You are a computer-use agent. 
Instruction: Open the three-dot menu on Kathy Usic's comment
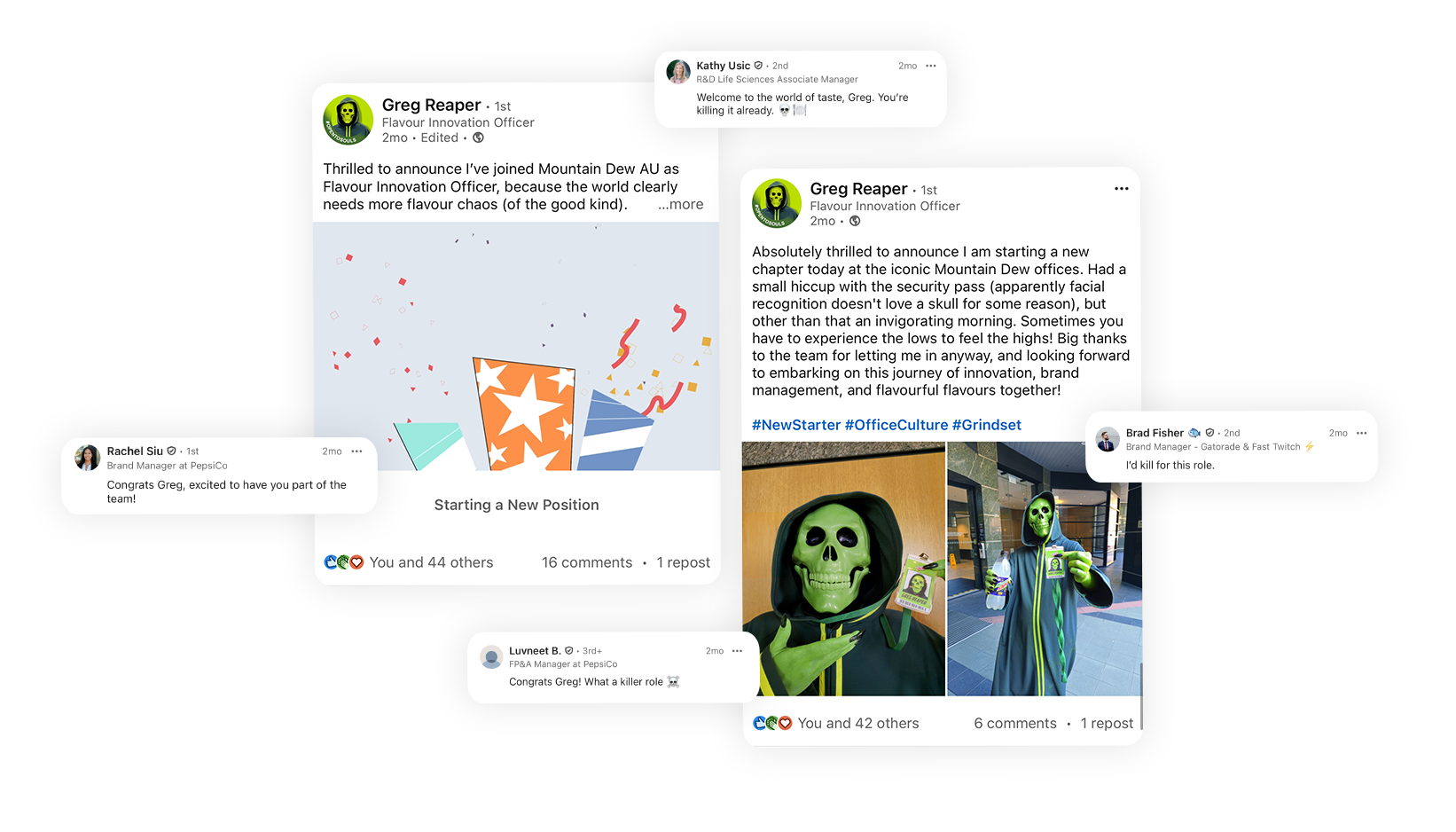tap(930, 66)
